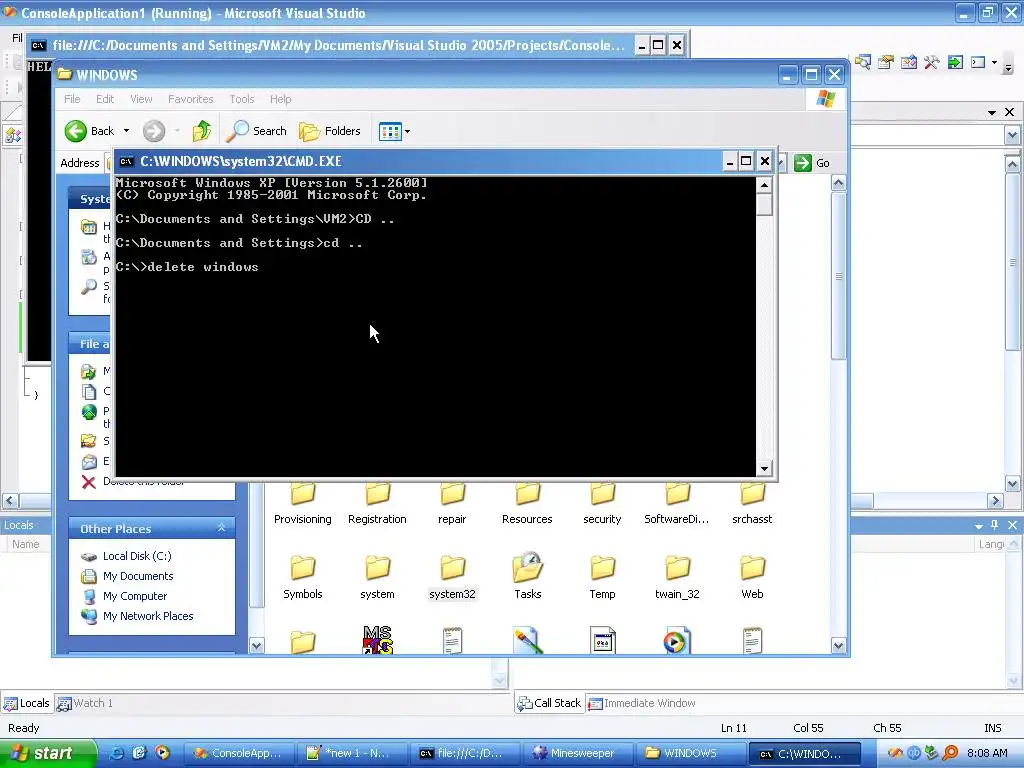Click Visual Studio hammer and wrench toolbox icon
The width and height of the screenshot is (1024, 768).
[931, 62]
